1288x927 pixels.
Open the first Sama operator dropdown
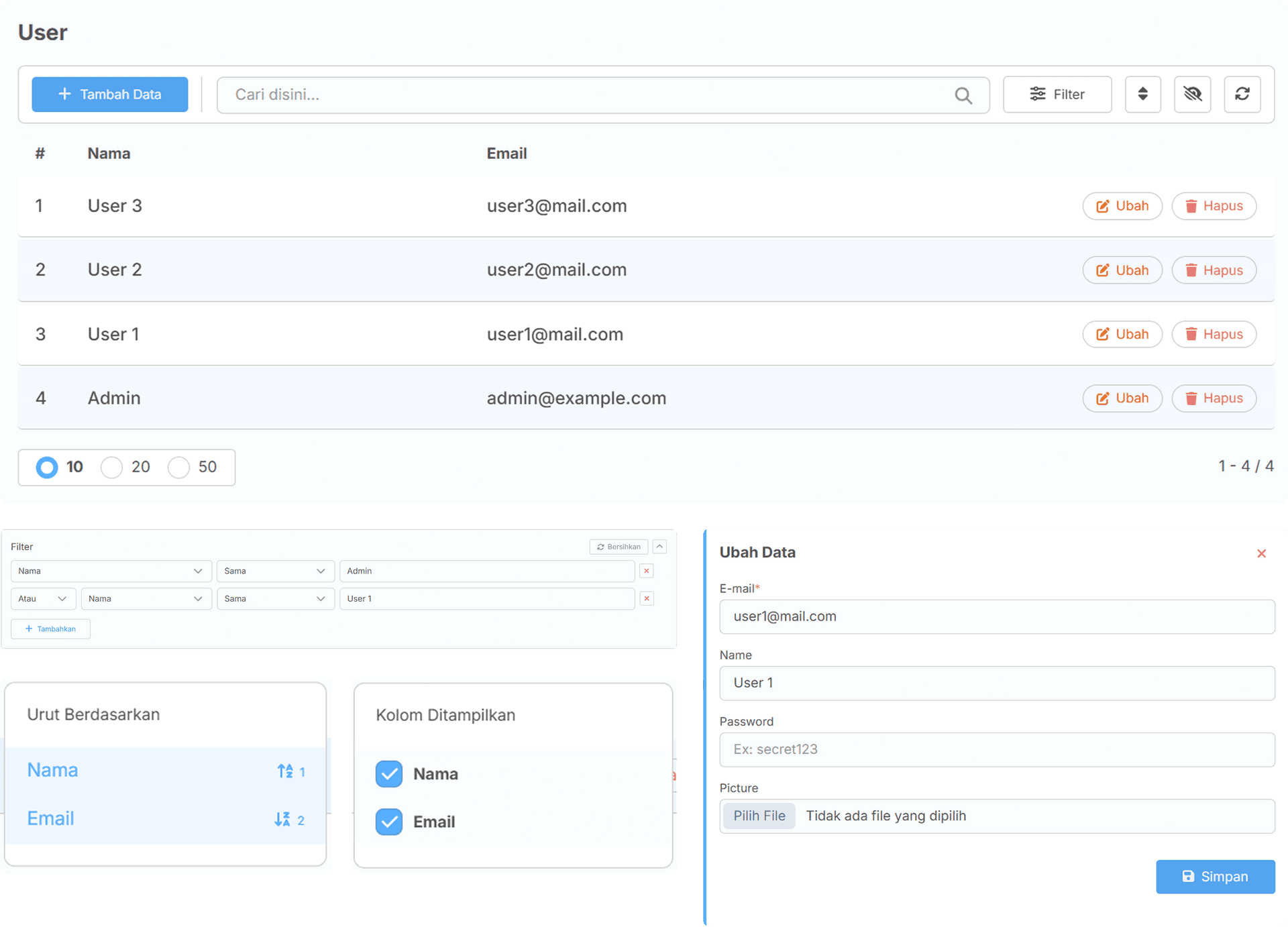click(274, 571)
